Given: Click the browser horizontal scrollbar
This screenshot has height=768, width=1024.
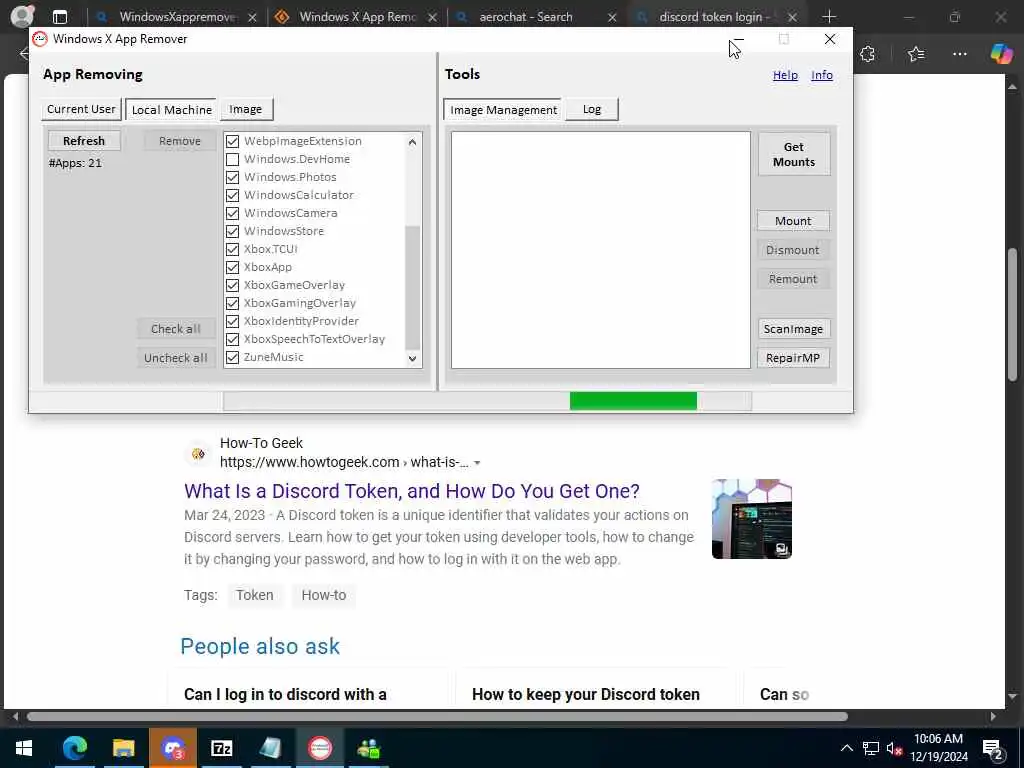Looking at the screenshot, I should (437, 716).
